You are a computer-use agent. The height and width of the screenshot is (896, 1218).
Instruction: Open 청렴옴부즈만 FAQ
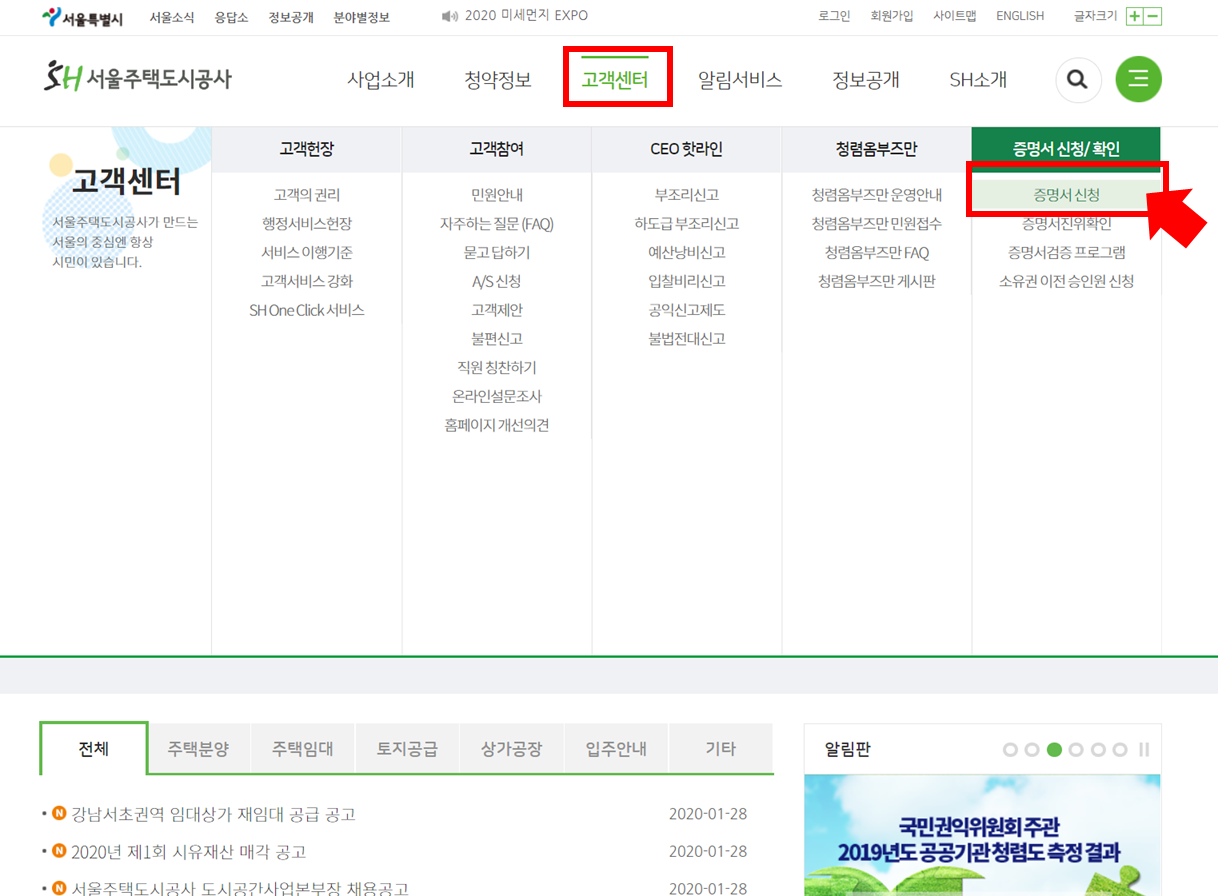coord(877,253)
